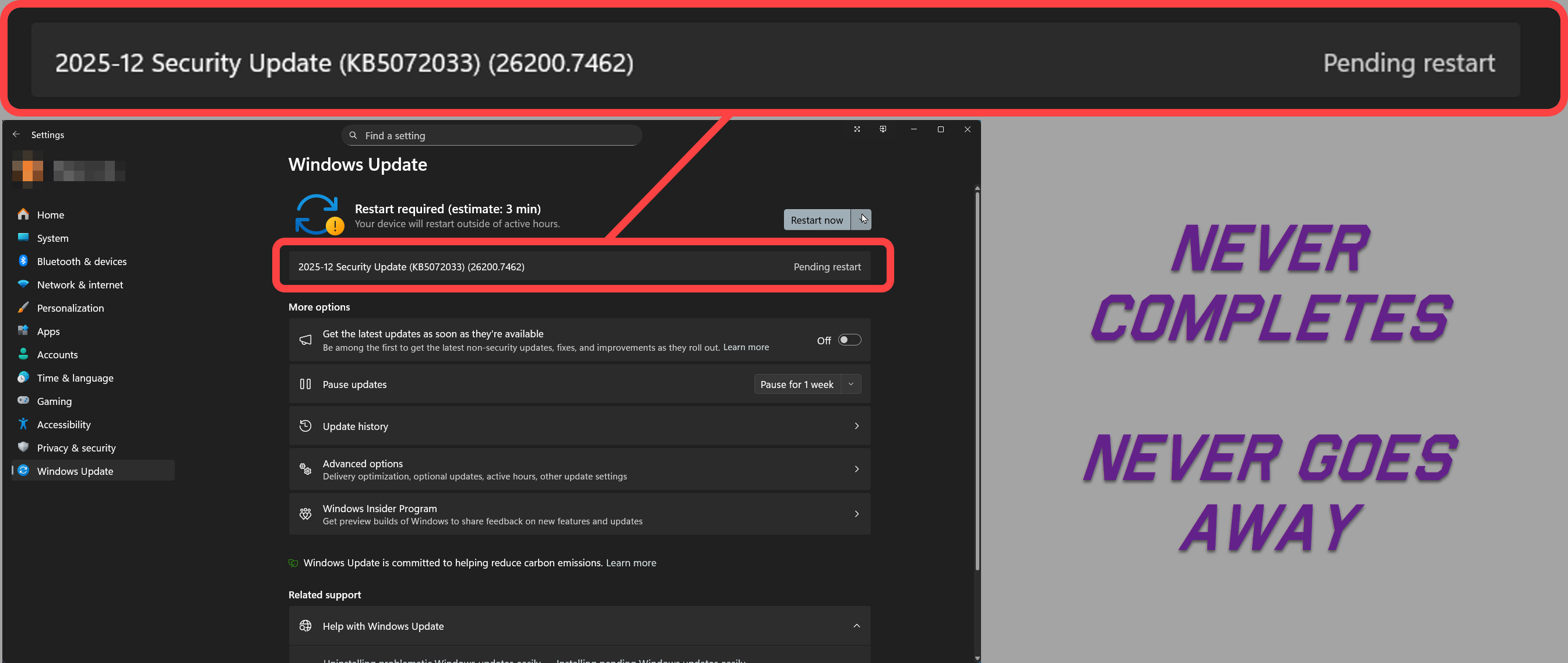This screenshot has width=1568, height=663.
Task: Click the Help with Windows Update globe icon
Action: click(305, 626)
